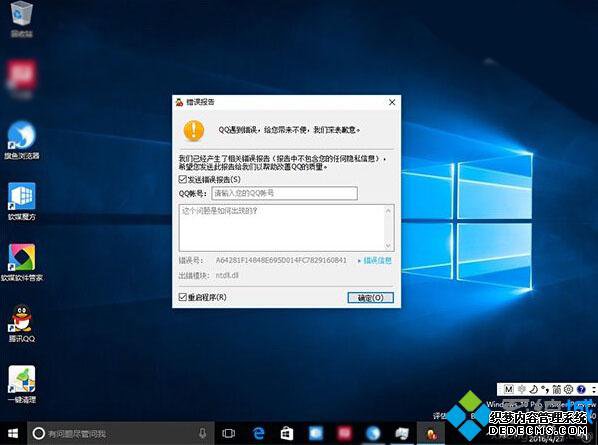This screenshot has width=598, height=445.
Task: Expand the 错误信息 details link
Action: point(375,261)
